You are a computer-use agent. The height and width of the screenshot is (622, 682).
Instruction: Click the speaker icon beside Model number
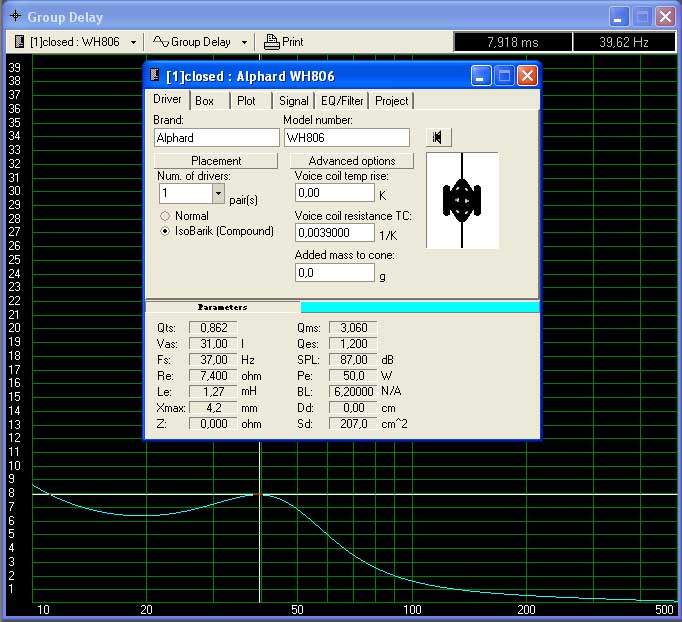click(438, 137)
